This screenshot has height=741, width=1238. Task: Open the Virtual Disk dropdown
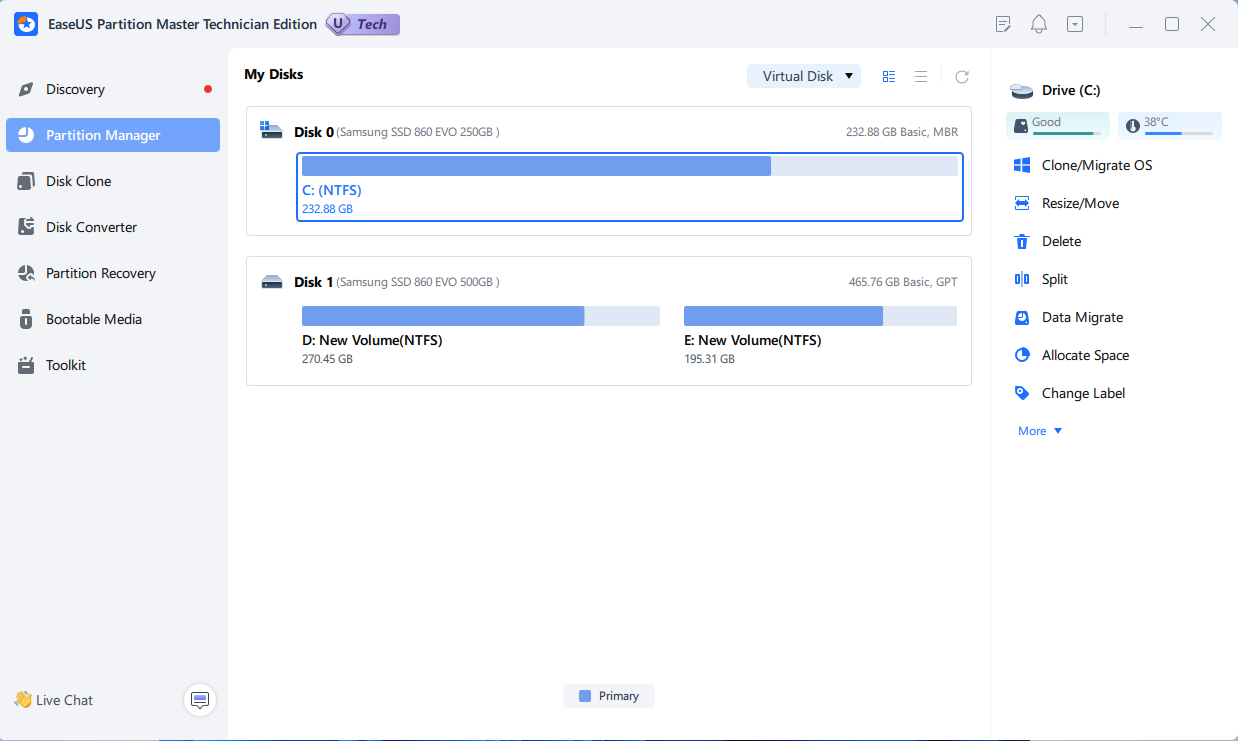click(804, 76)
